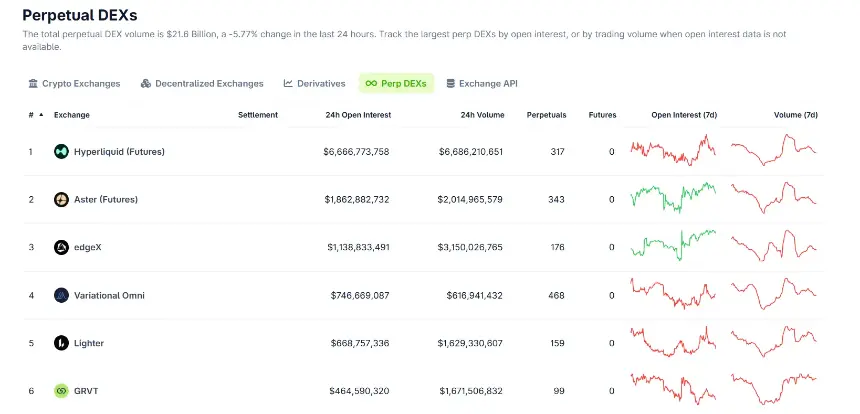Click the bank icon beside Crypto Exchanges
The image size is (860, 414).
34,84
